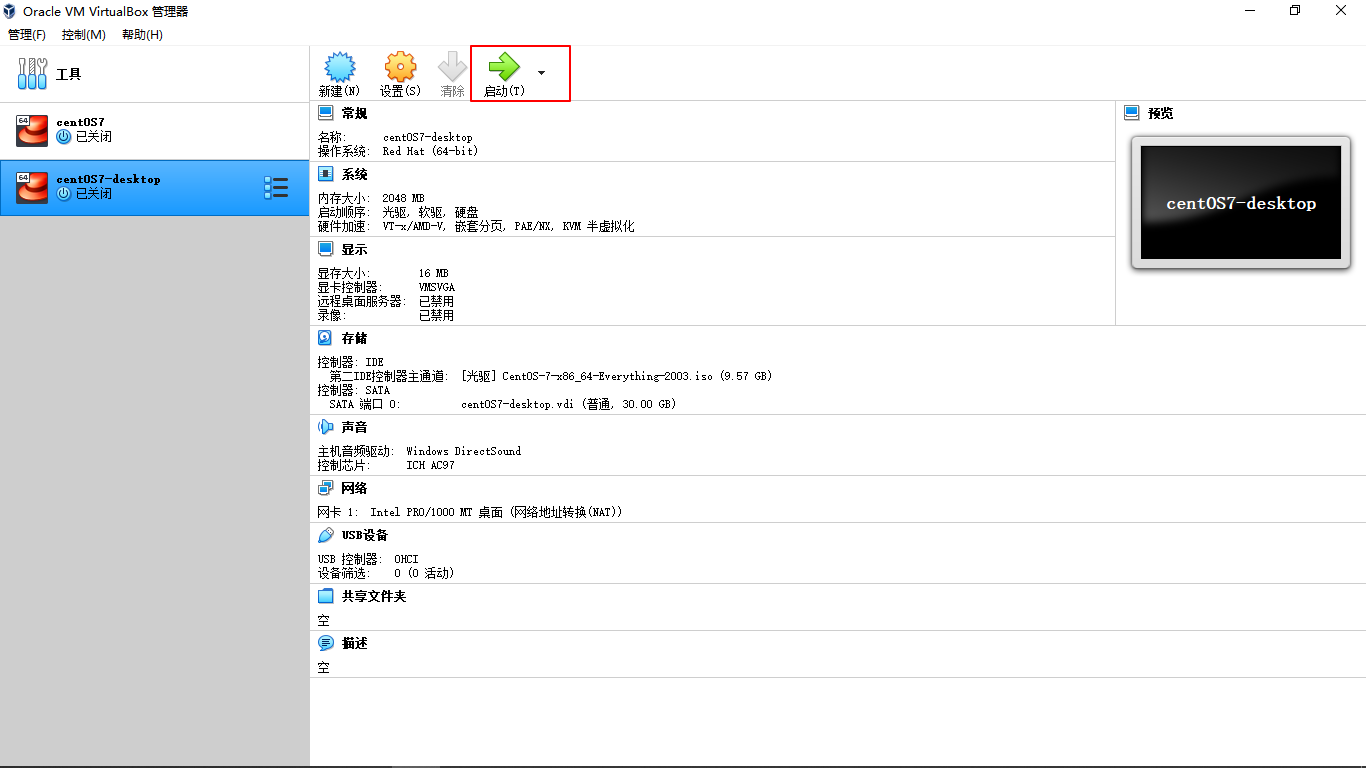1366x768 pixels.
Task: Click the New (新建) VM toolbar icon
Action: [340, 68]
